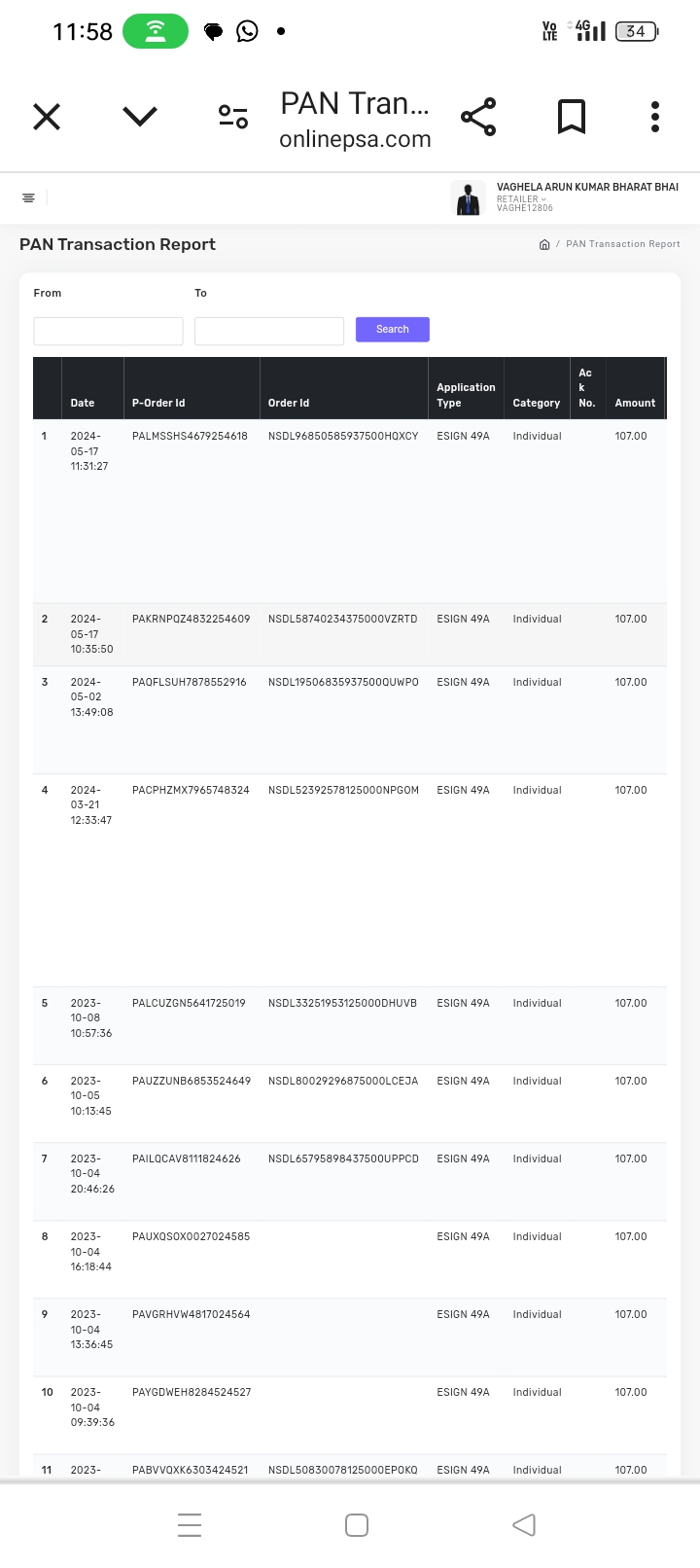Select order row PALMSSHS4679254618
The height and width of the screenshot is (1568, 700).
click(190, 437)
